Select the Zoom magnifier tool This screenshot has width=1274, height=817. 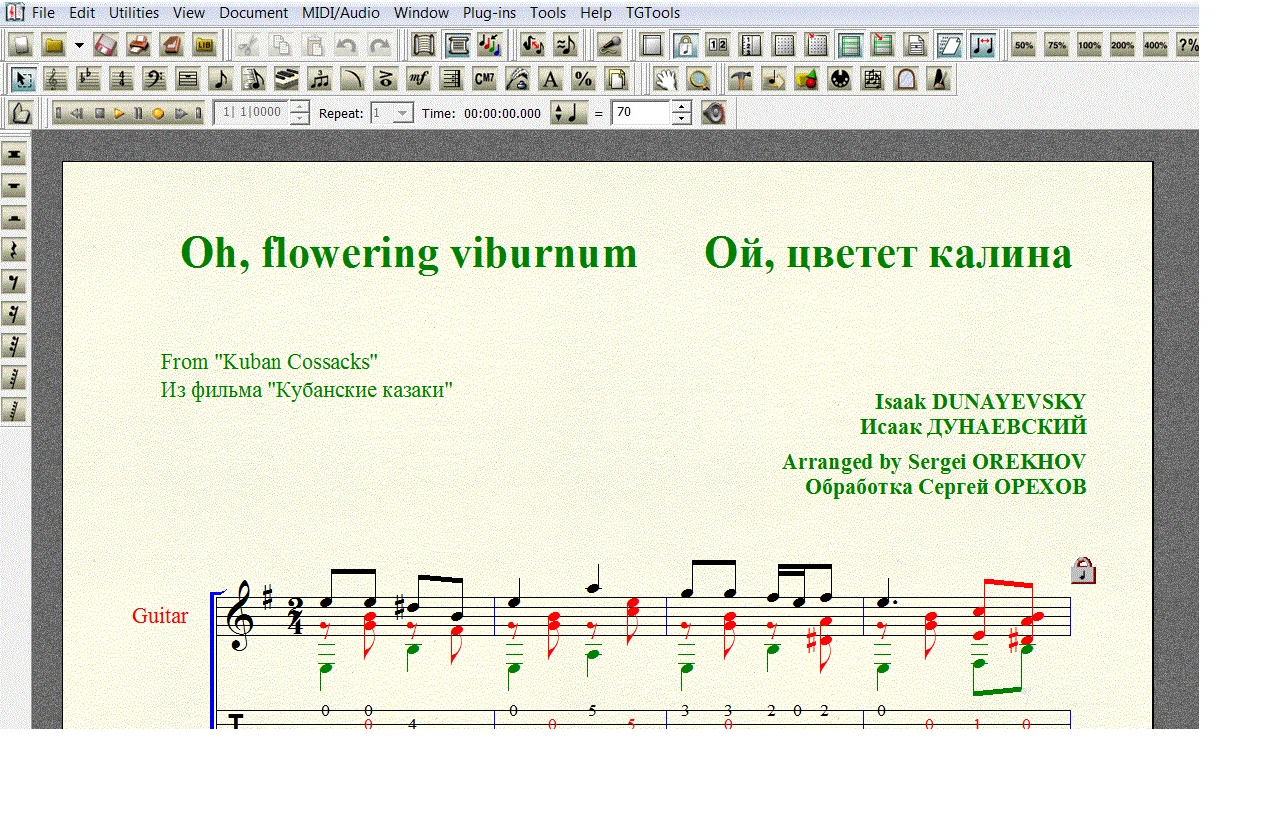(698, 79)
